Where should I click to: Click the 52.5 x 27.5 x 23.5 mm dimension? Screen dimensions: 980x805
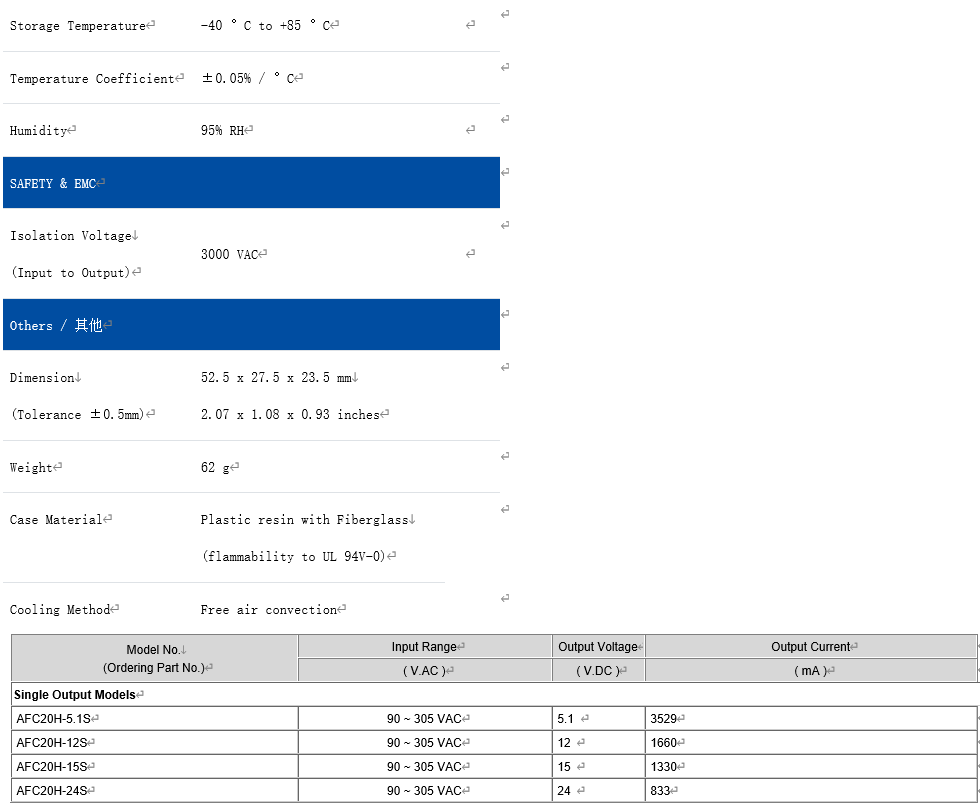pos(276,378)
